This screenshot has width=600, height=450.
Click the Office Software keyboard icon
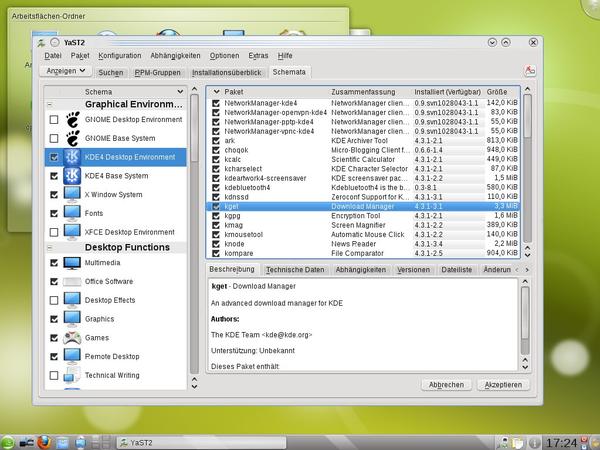click(72, 282)
